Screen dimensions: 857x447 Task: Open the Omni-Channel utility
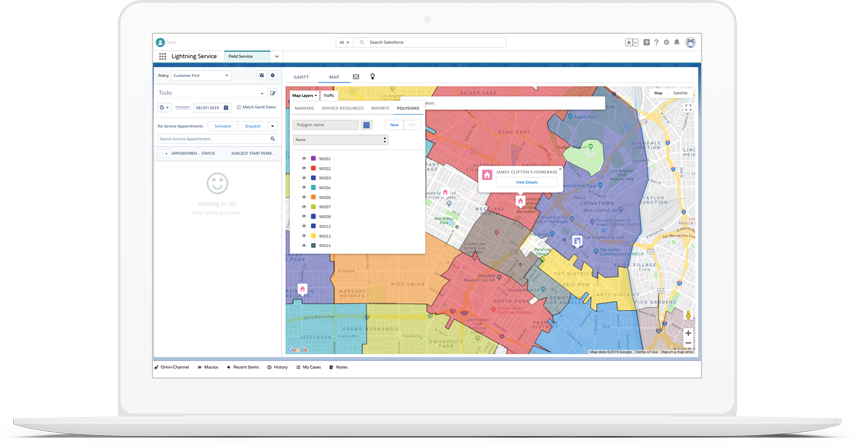172,367
